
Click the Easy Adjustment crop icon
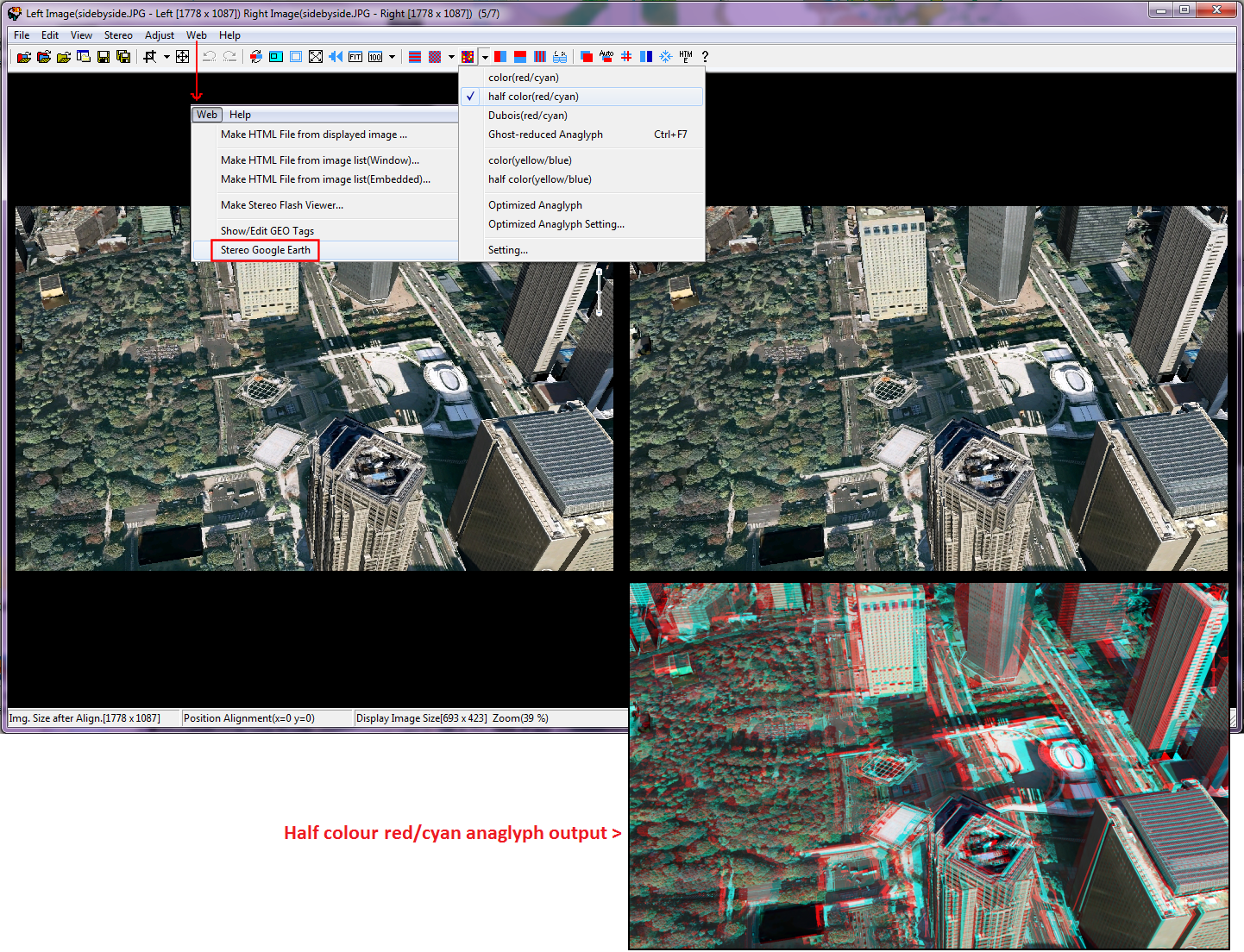coord(150,57)
